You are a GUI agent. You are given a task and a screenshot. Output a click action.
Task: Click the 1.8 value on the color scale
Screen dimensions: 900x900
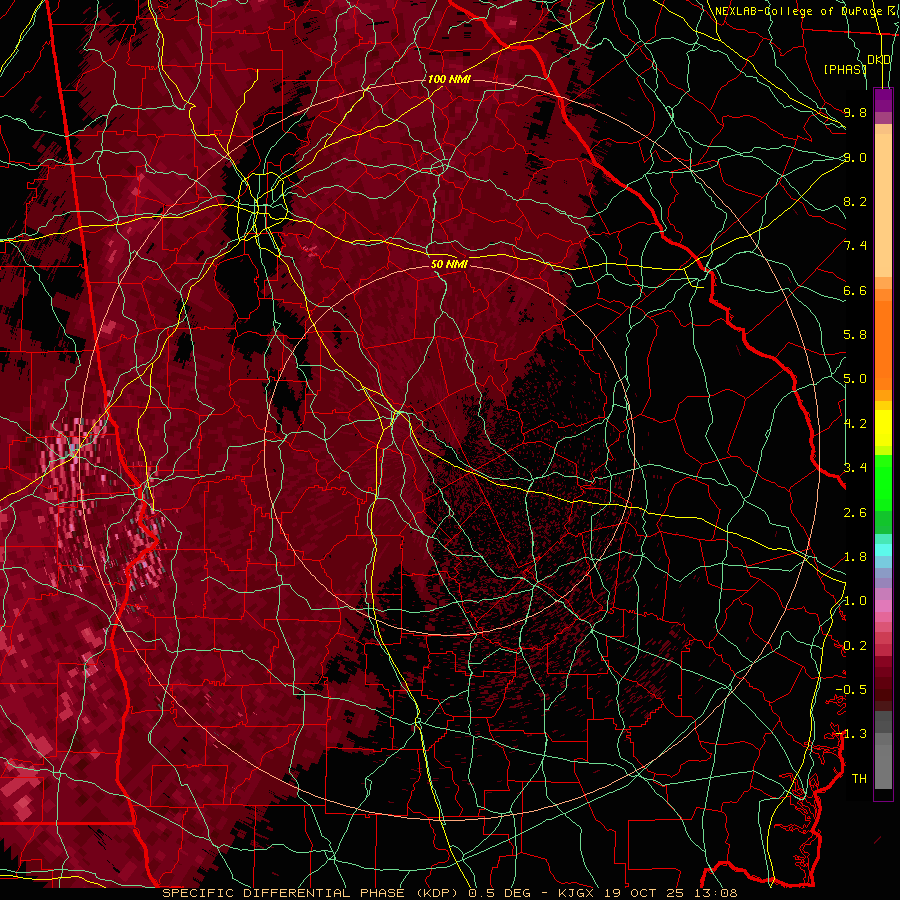[x=855, y=557]
